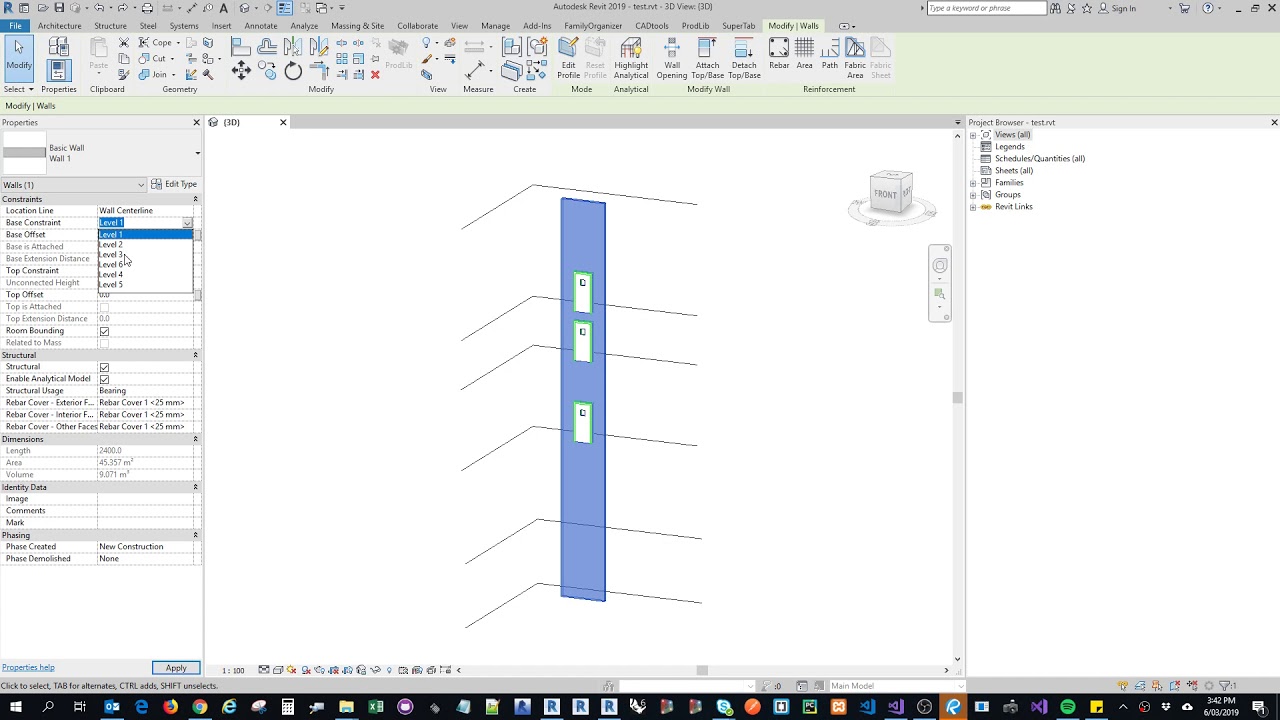Screen dimensions: 1280x720
Task: Select Sheets (all) in Project Browser
Action: (x=1013, y=171)
